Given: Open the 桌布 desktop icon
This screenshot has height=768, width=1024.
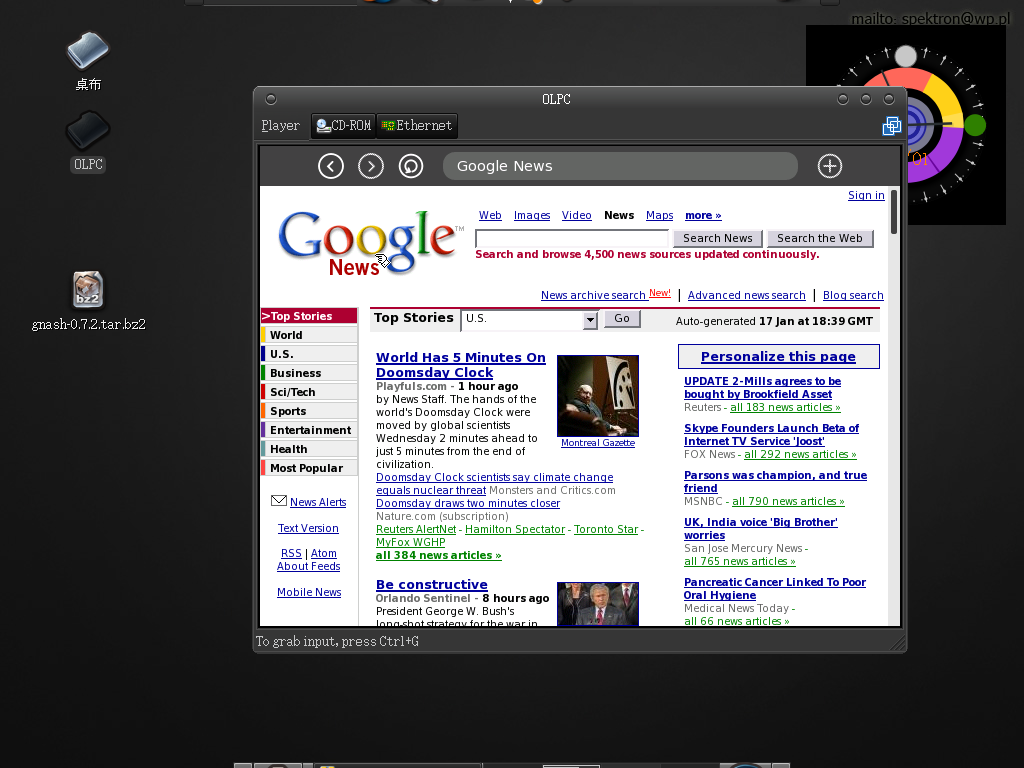Looking at the screenshot, I should click(88, 61).
